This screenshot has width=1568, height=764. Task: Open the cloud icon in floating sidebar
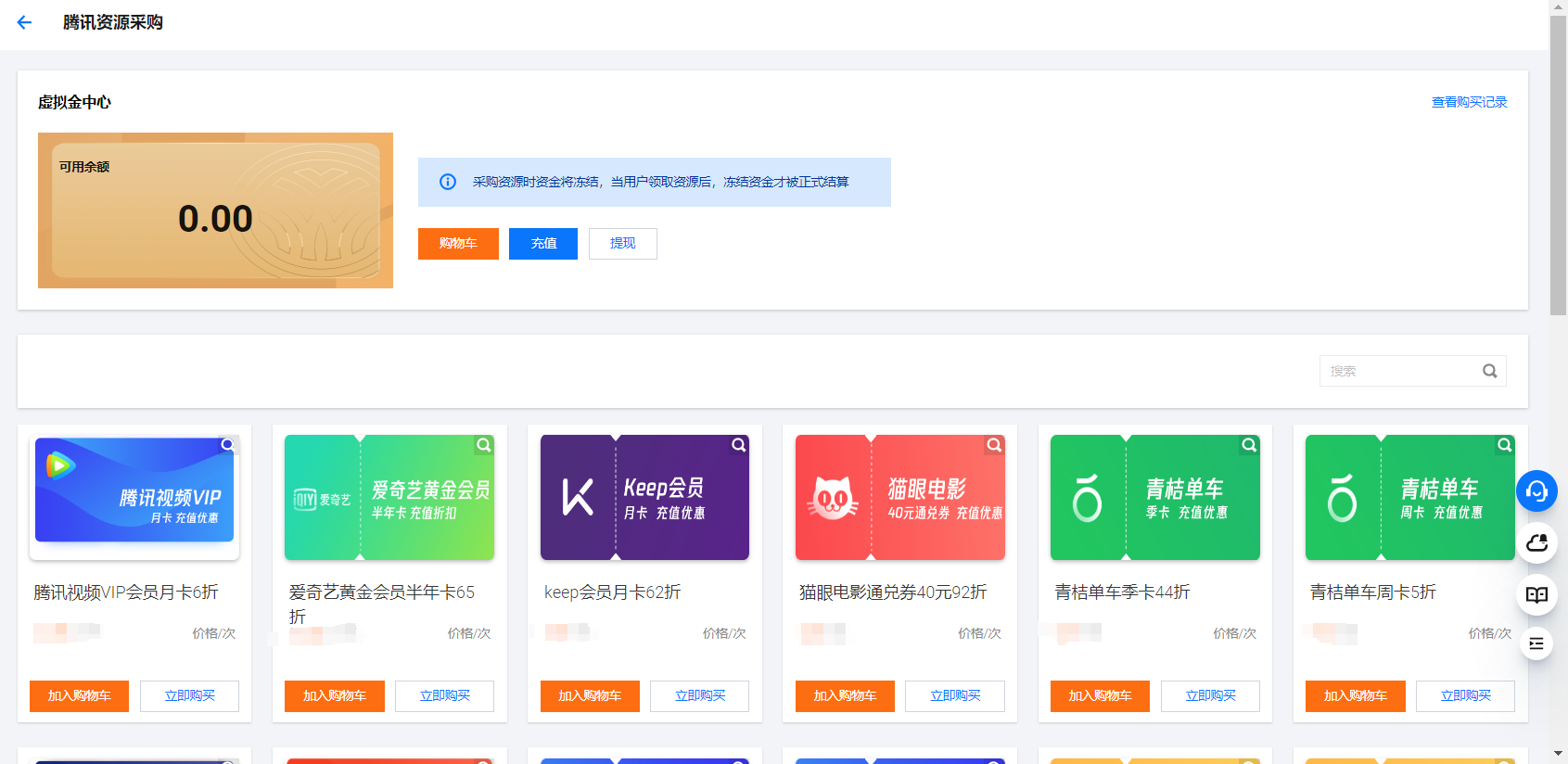click(x=1536, y=542)
